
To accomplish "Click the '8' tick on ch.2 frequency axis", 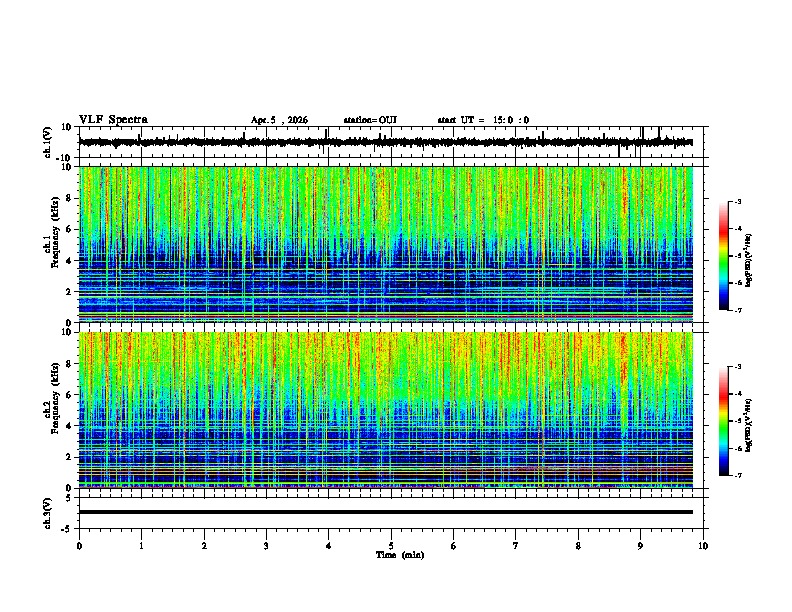I will point(69,364).
